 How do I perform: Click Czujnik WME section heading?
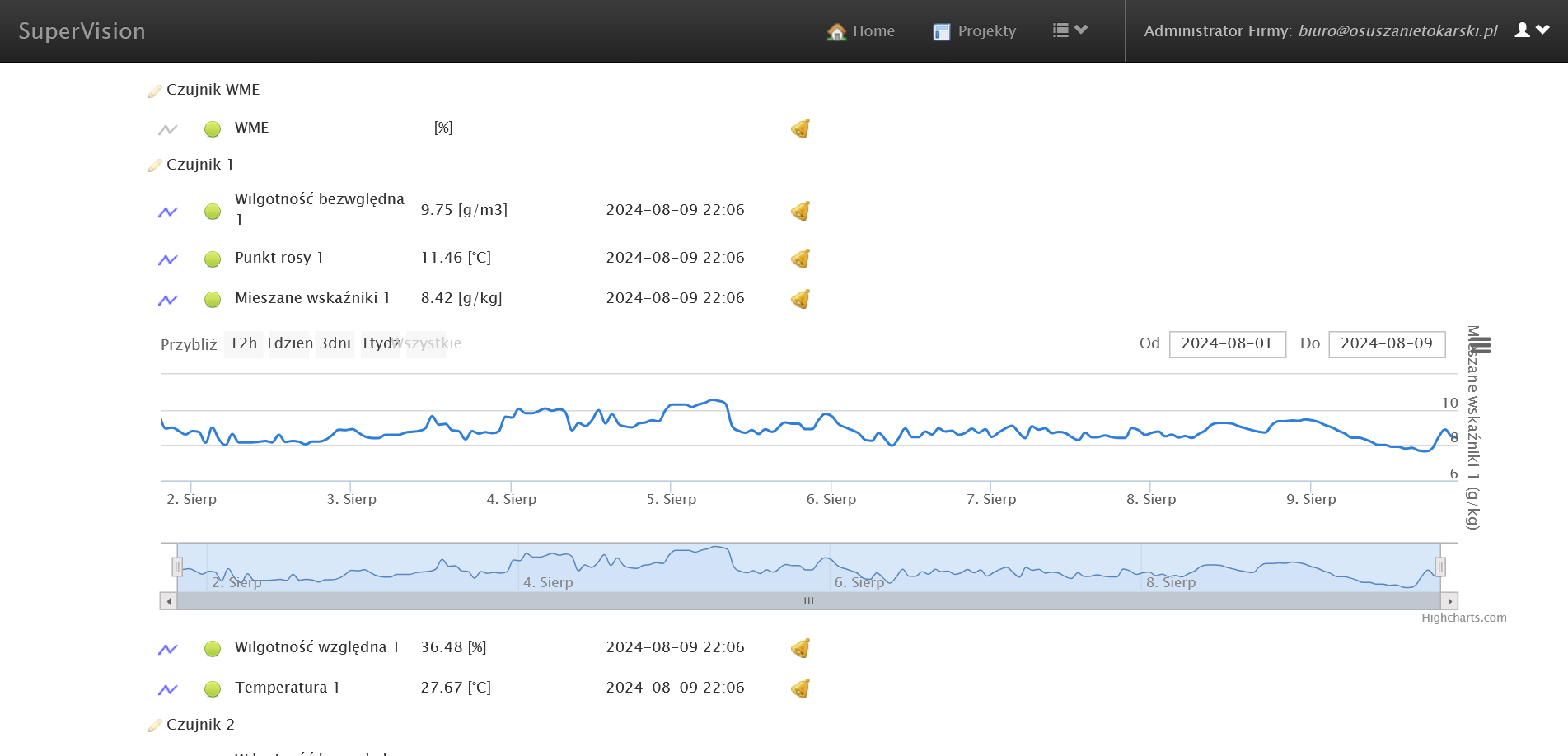click(x=213, y=90)
